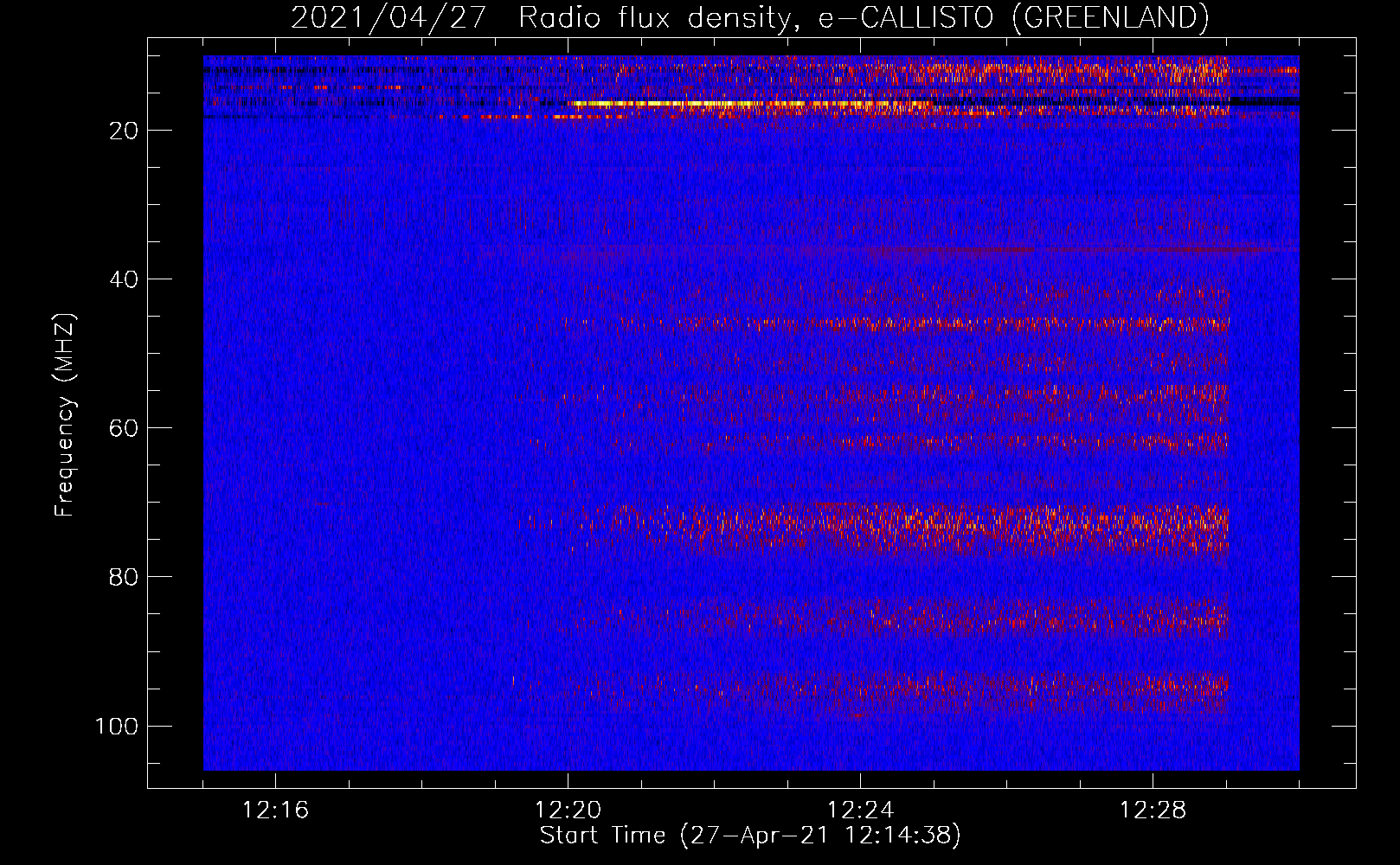The image size is (1400, 865).
Task: Click the spectrogram burst band near 46 MHz
Action: click(874, 324)
